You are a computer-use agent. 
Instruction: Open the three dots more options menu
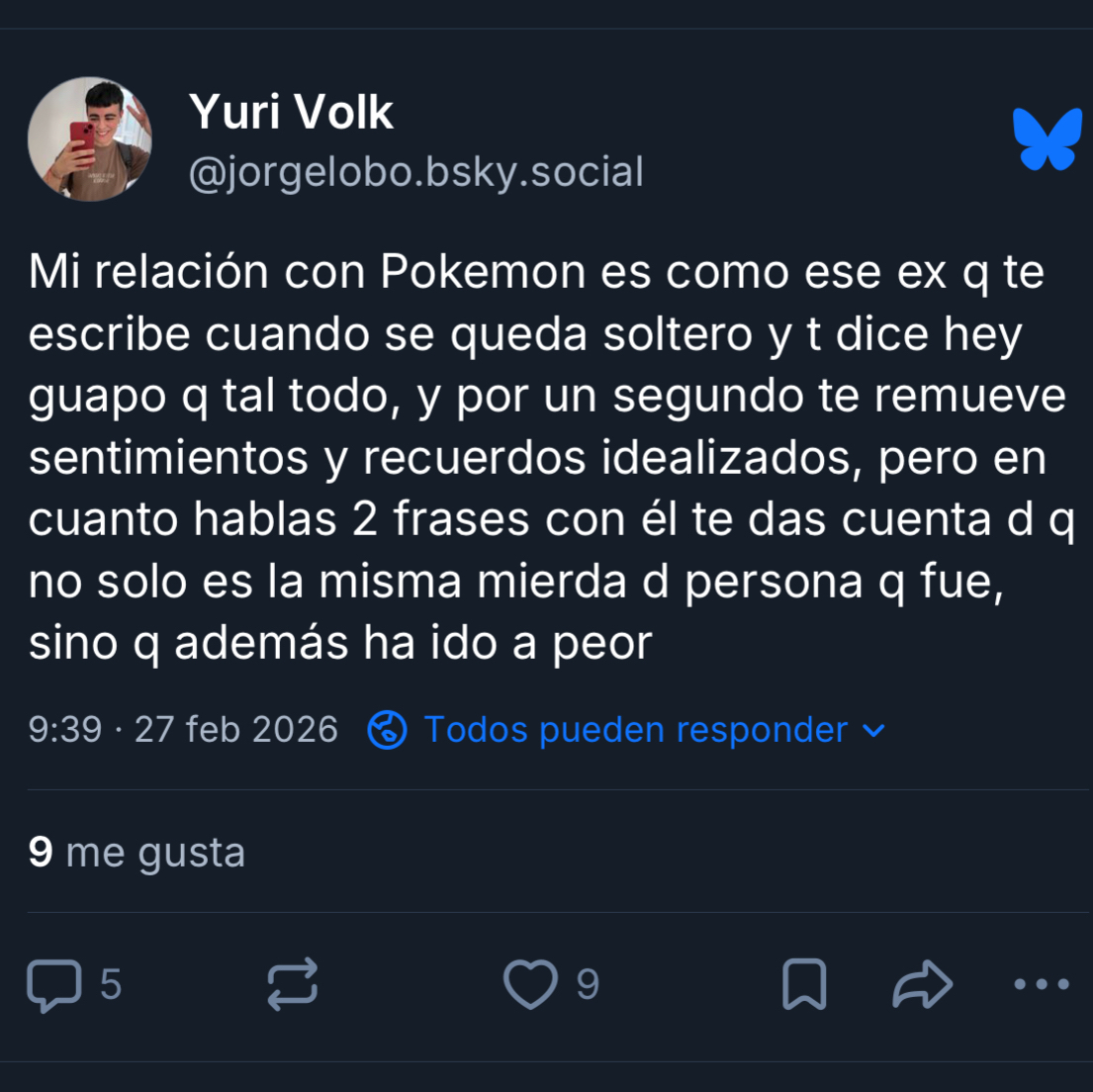(1042, 984)
